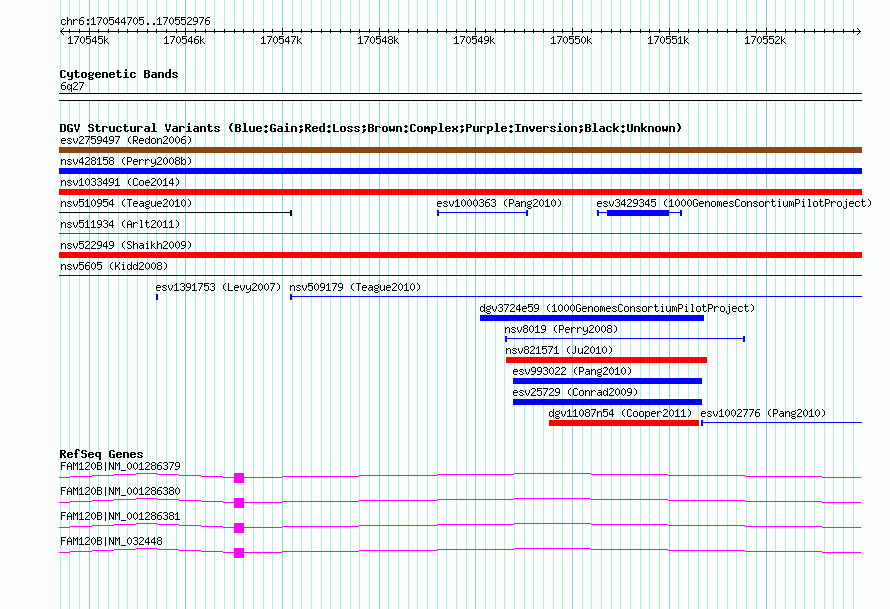Click the 170545k ruler tick label
890x609 pixels.
[x=88, y=40]
